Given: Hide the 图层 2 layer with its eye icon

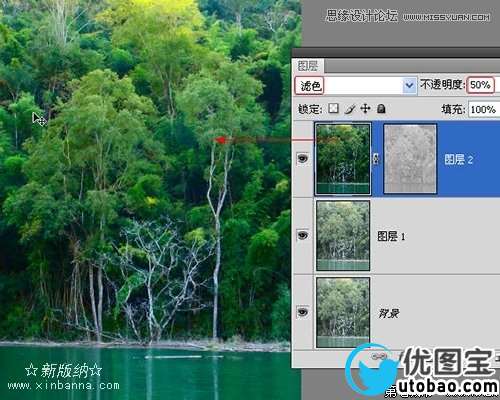Looking at the screenshot, I should [x=303, y=158].
